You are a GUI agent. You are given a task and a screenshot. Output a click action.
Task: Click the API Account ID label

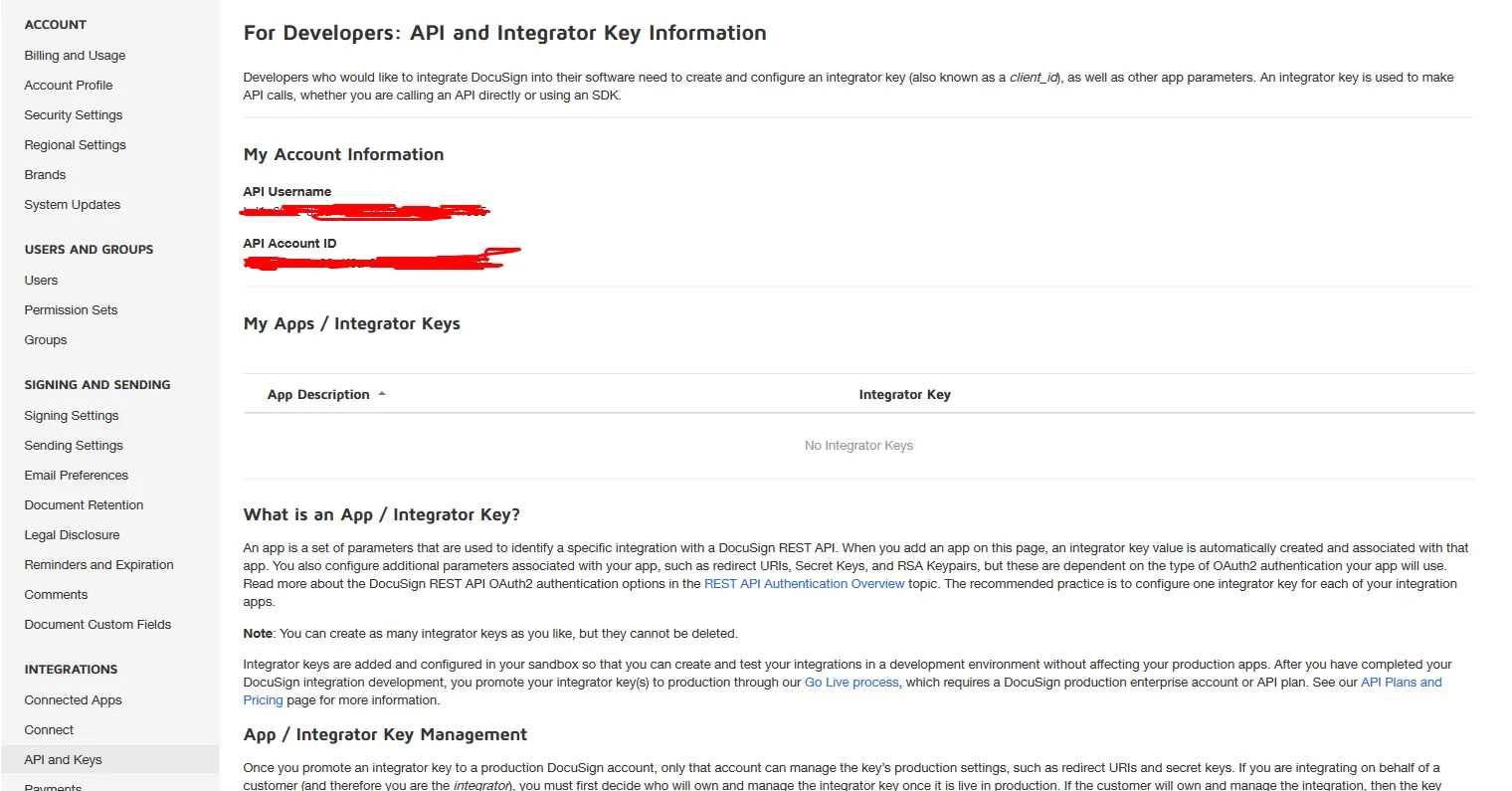(x=289, y=244)
